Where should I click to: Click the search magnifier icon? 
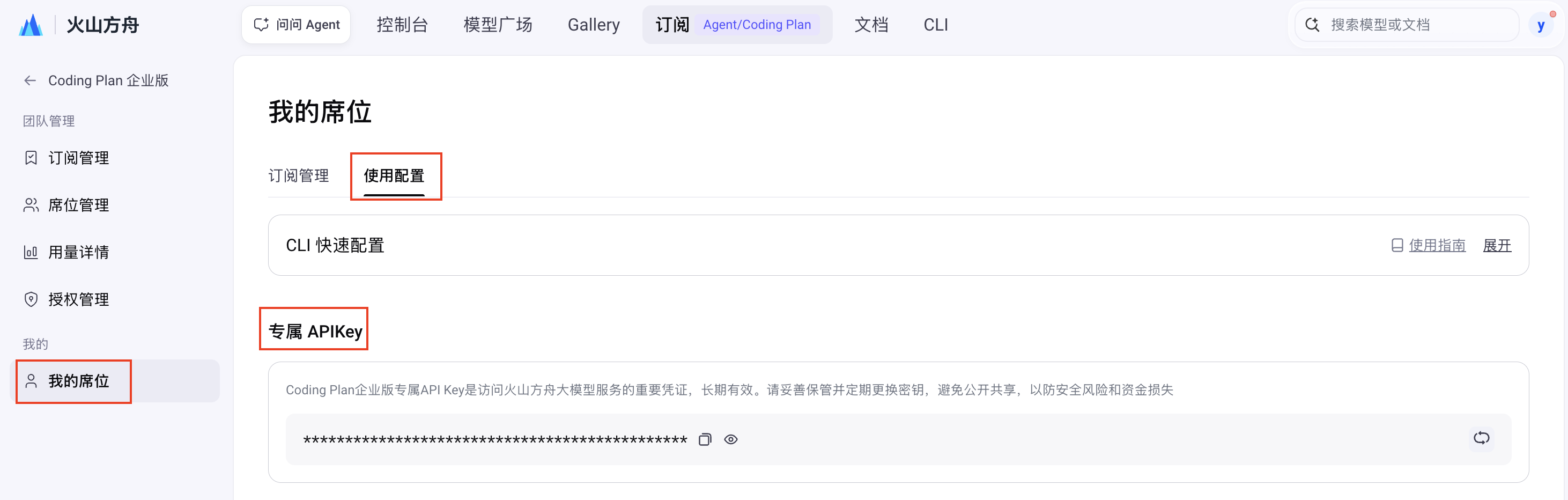point(1312,25)
